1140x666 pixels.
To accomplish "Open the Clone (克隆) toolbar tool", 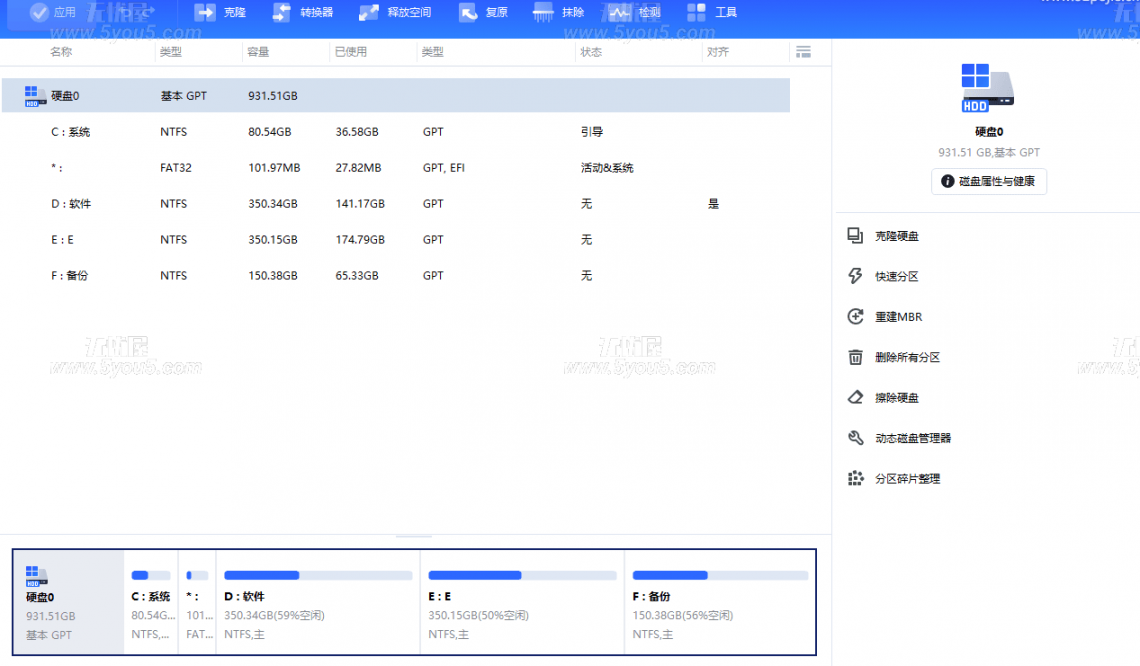I will coord(220,12).
